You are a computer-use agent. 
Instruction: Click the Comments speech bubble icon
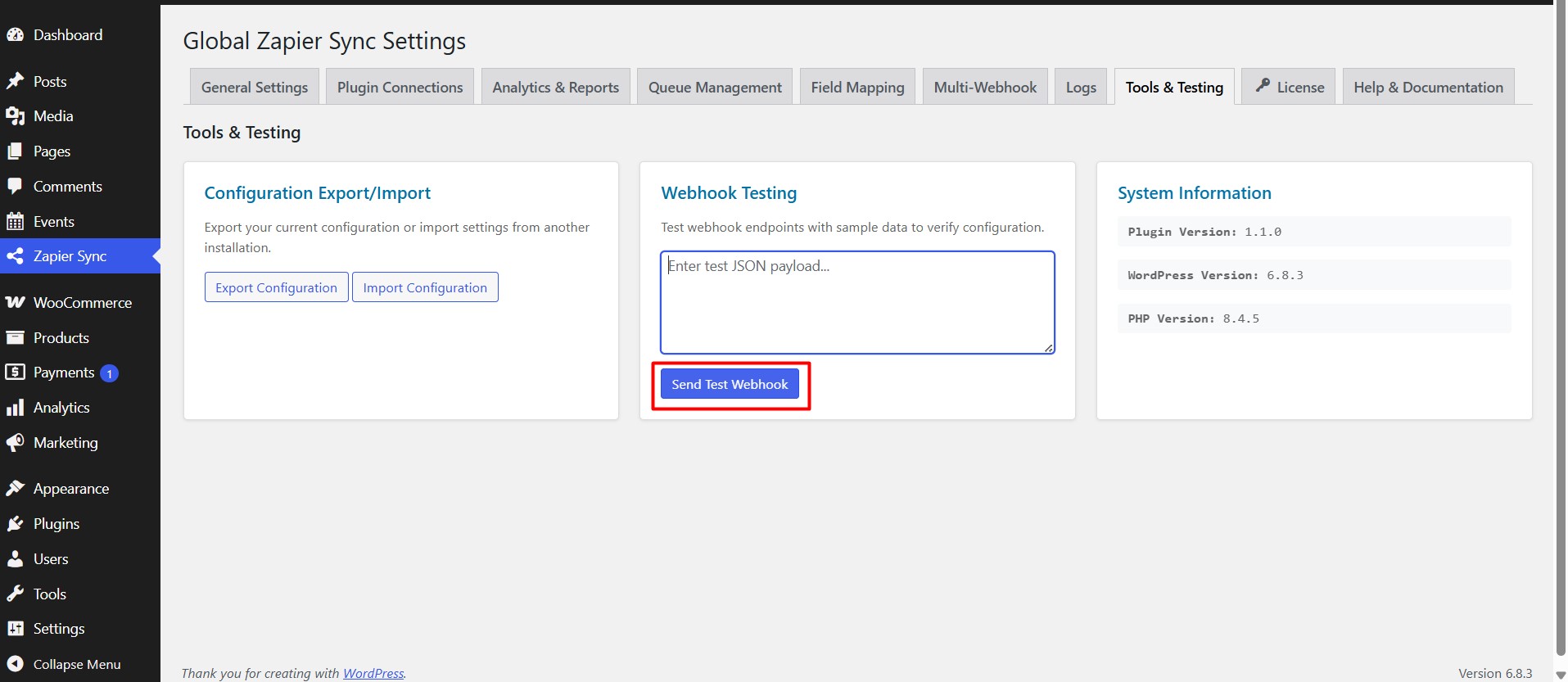pos(15,187)
